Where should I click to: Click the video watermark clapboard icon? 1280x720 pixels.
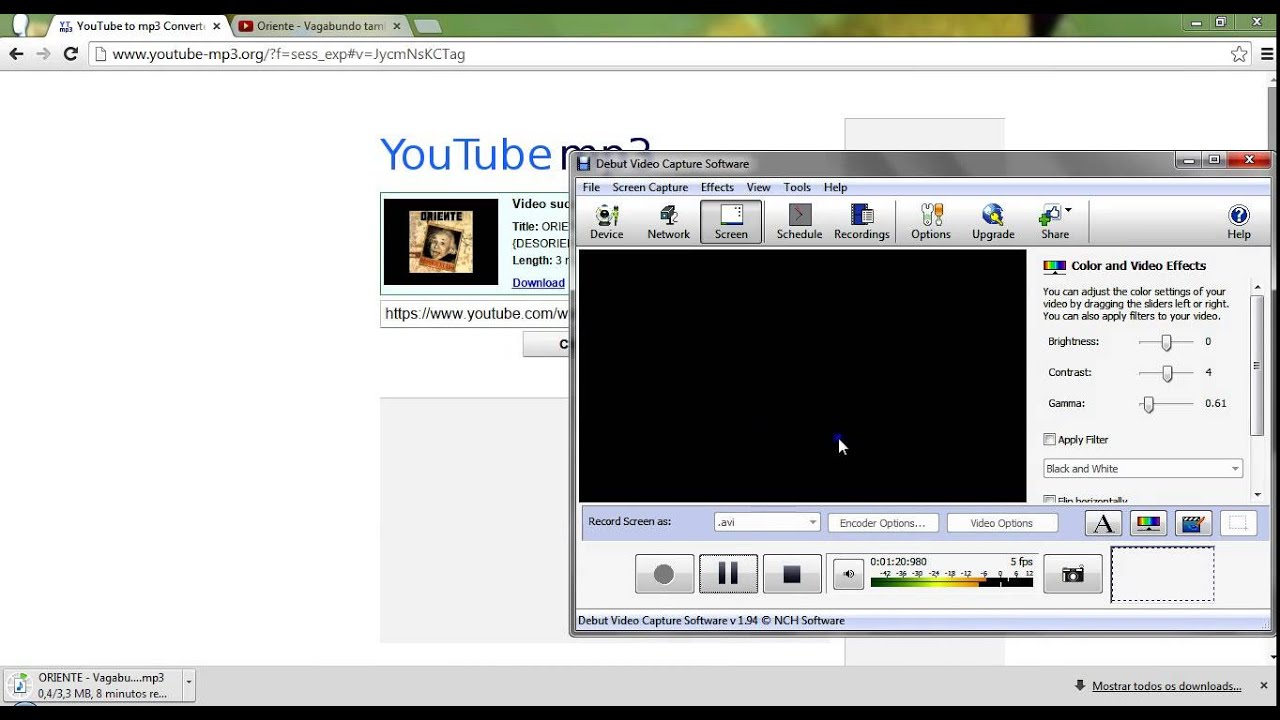click(1193, 523)
